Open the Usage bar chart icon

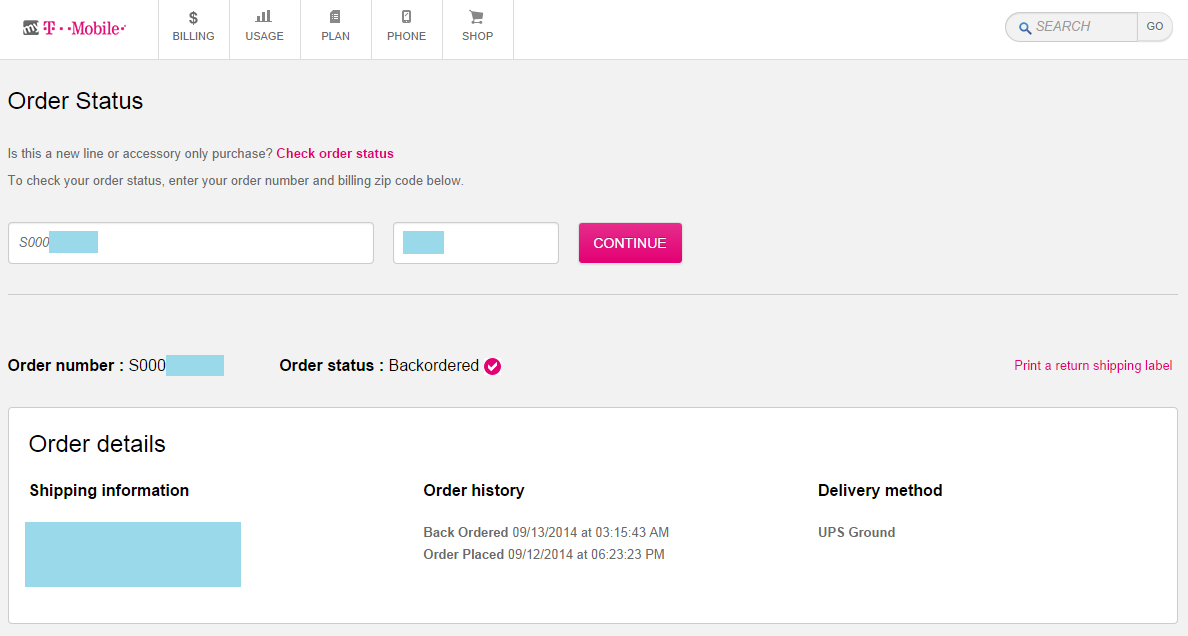point(264,17)
